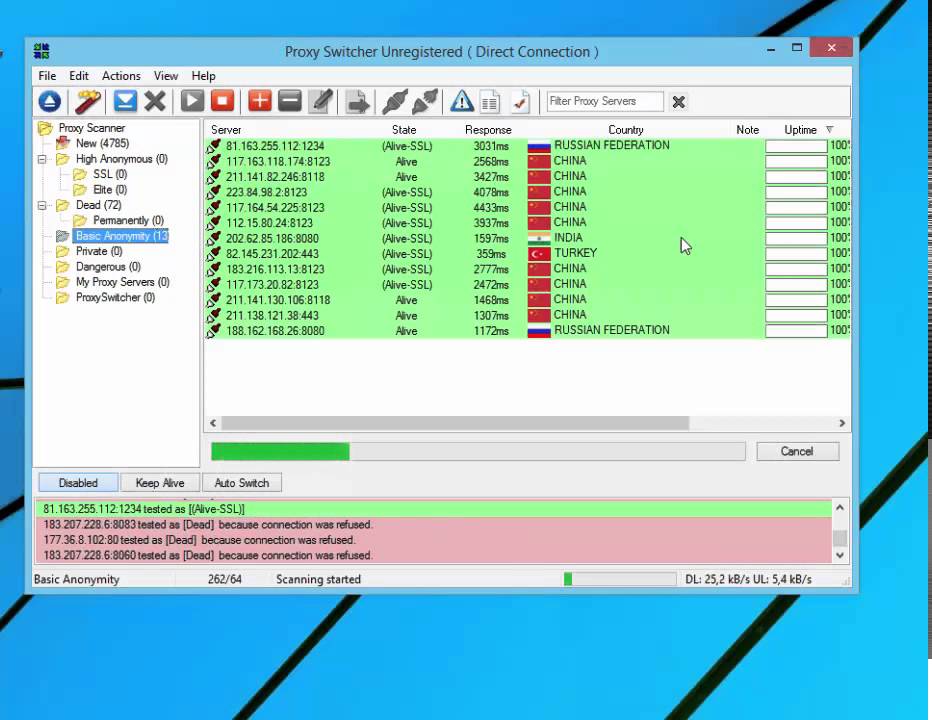Click the green scan progress bar
The width and height of the screenshot is (932, 720).
click(478, 451)
